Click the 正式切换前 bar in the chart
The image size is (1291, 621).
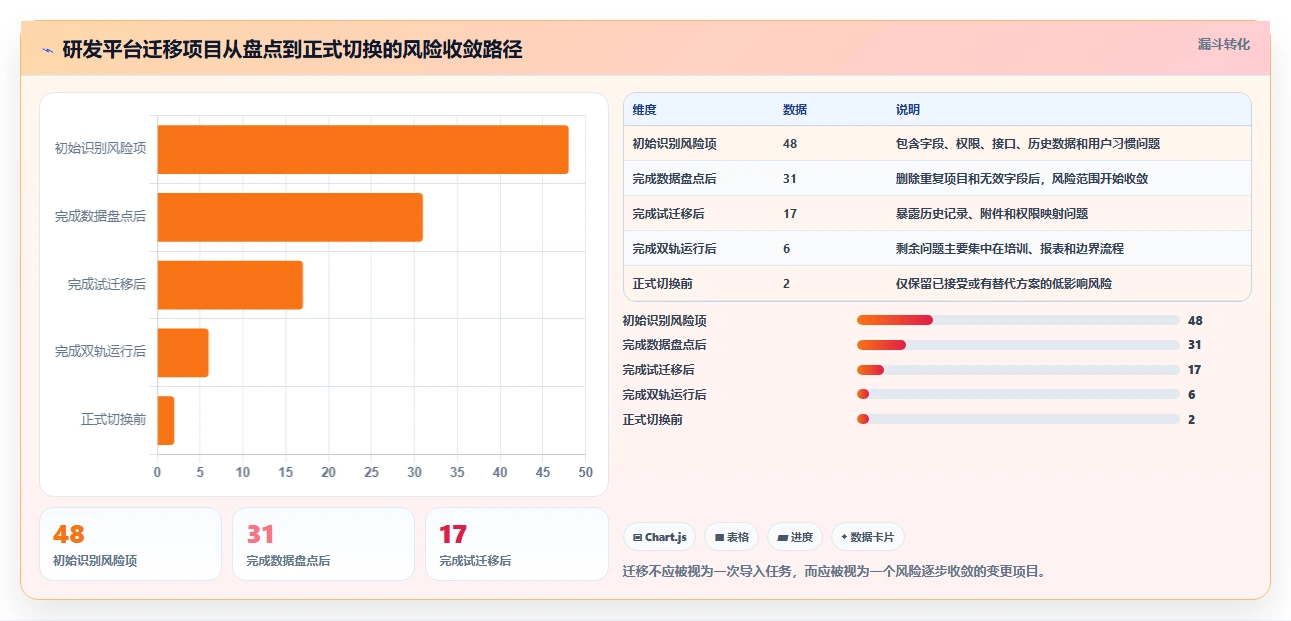(166, 420)
